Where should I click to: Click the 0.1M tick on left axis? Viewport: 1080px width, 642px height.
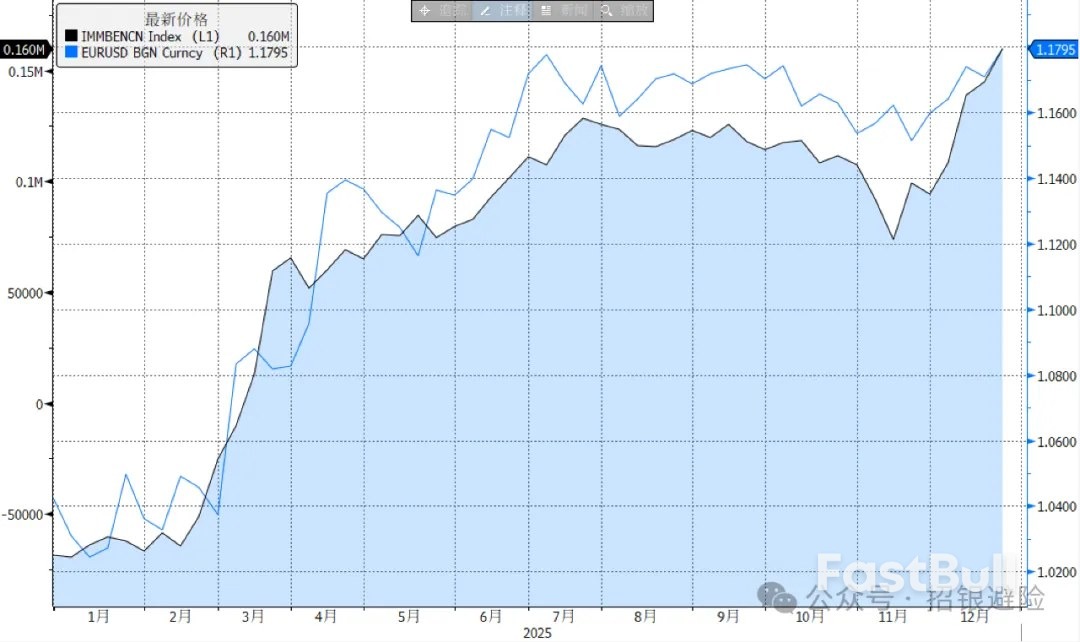coord(30,182)
